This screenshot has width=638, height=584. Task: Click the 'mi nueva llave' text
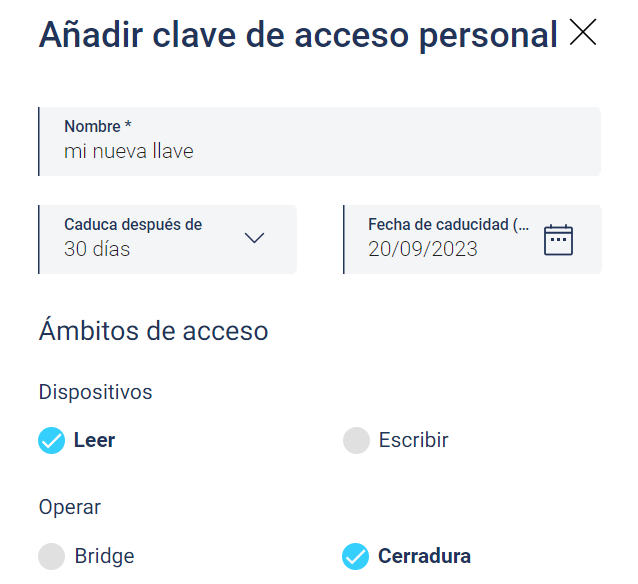pos(129,151)
